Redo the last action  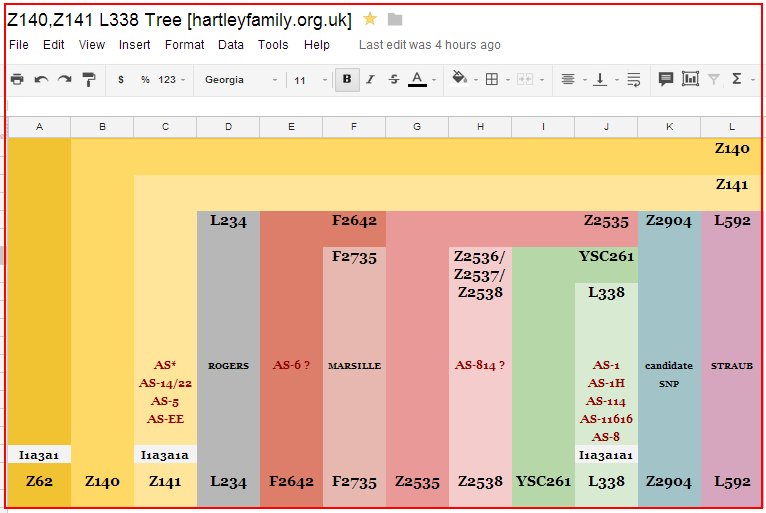tap(64, 79)
